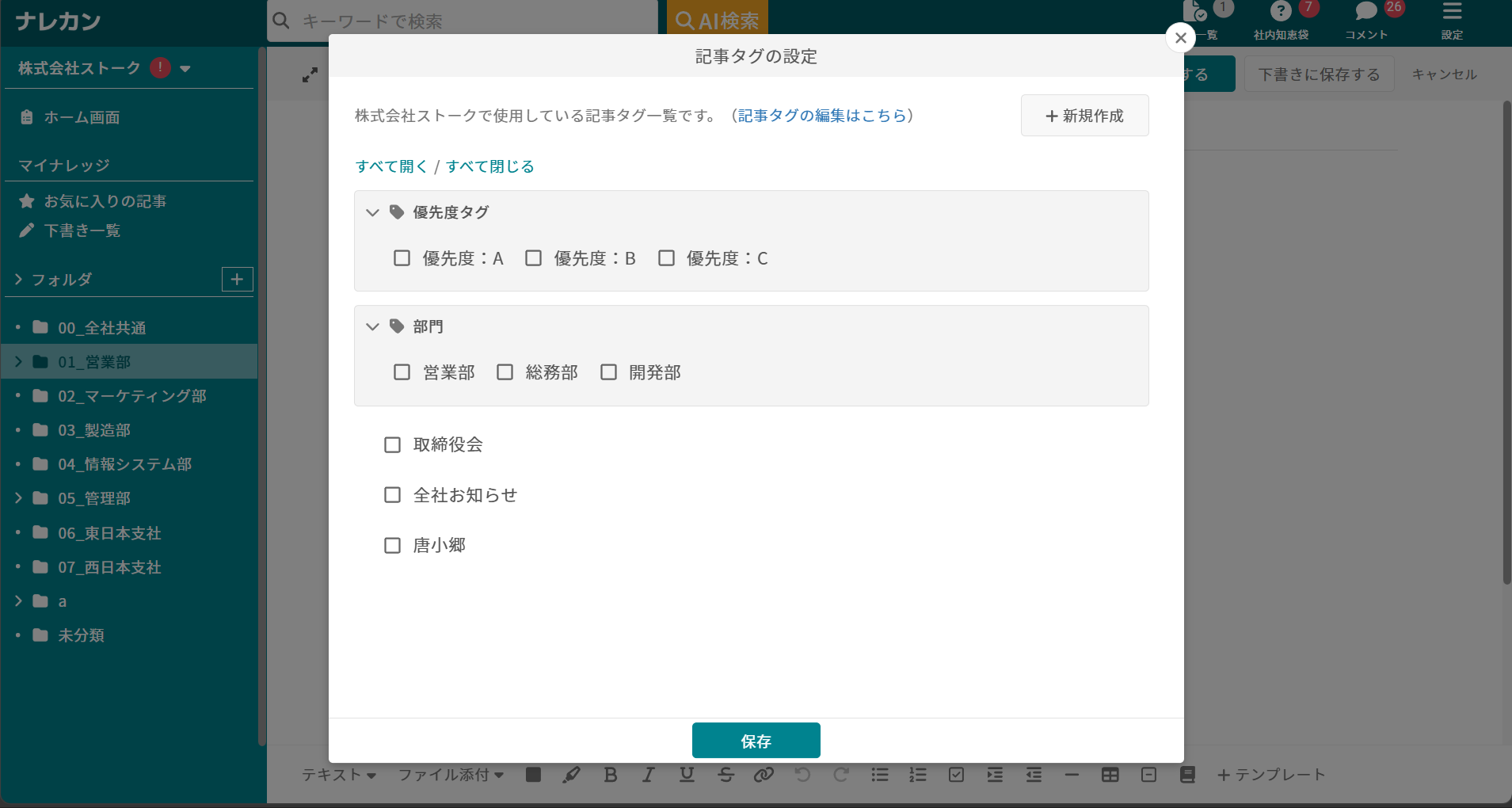Click the red alert badge next to 株式会社ストーク
The height and width of the screenshot is (808, 1512).
(160, 68)
